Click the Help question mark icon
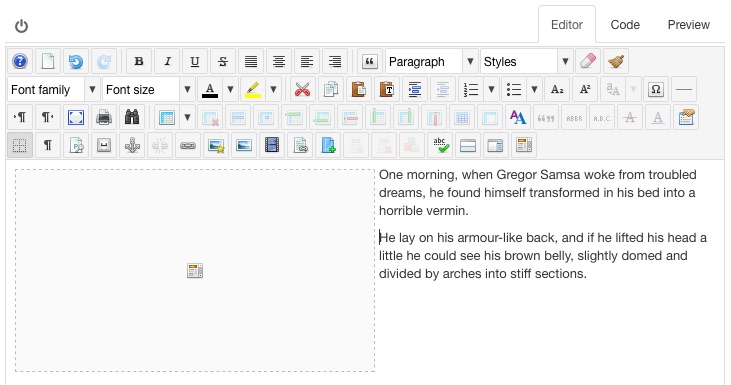 [x=20, y=62]
